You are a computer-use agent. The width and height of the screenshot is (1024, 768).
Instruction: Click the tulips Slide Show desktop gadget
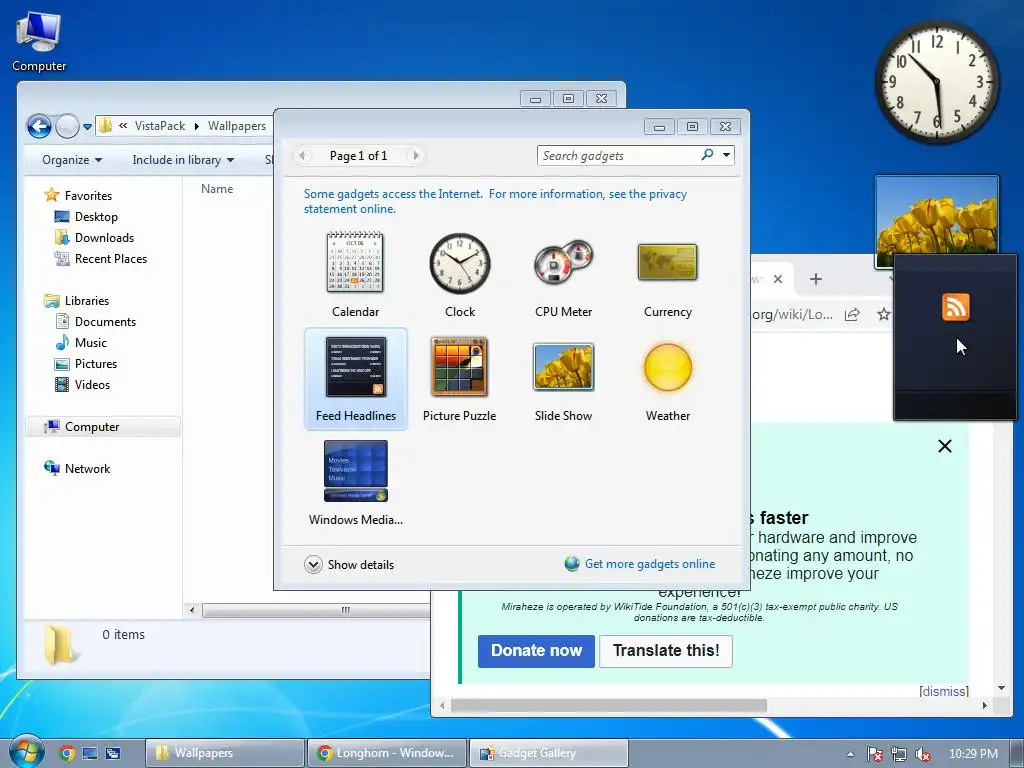(x=936, y=216)
